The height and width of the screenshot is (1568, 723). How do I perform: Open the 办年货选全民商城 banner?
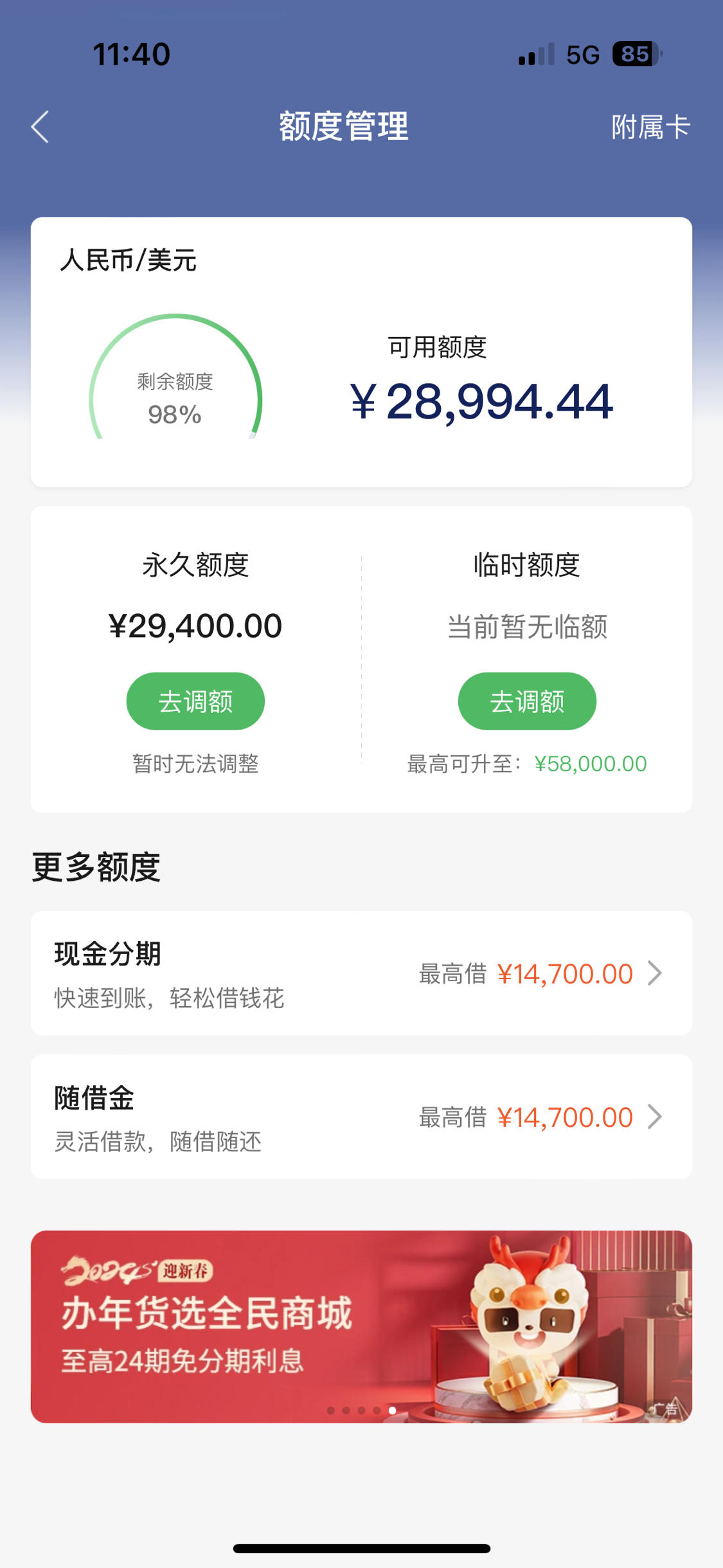(x=361, y=1326)
